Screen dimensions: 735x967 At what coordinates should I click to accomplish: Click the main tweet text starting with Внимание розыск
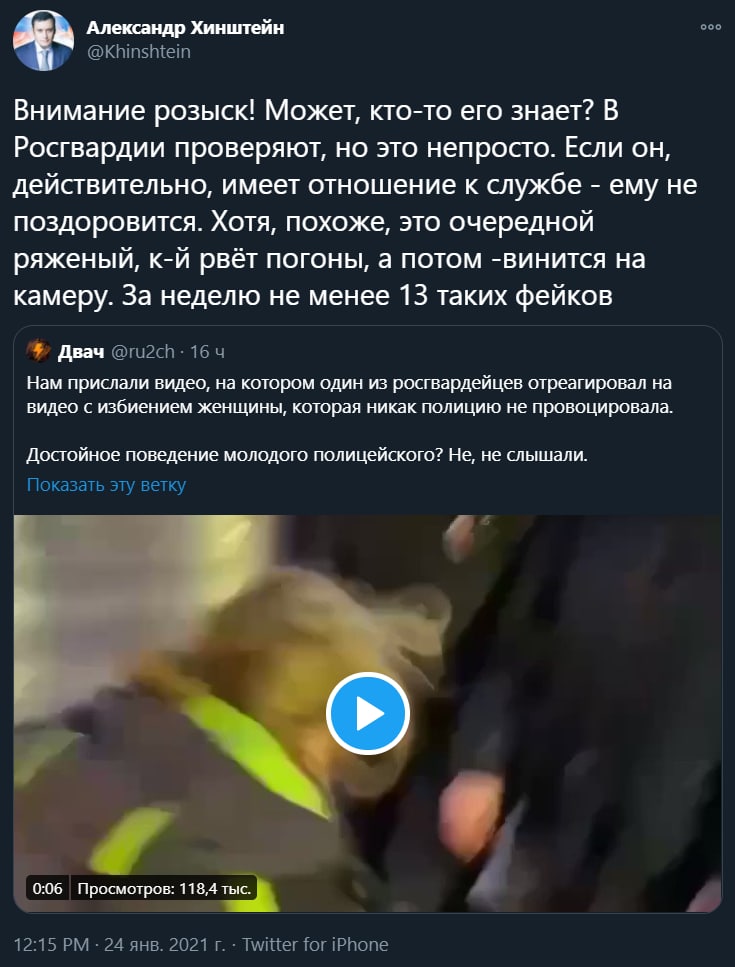click(355, 204)
